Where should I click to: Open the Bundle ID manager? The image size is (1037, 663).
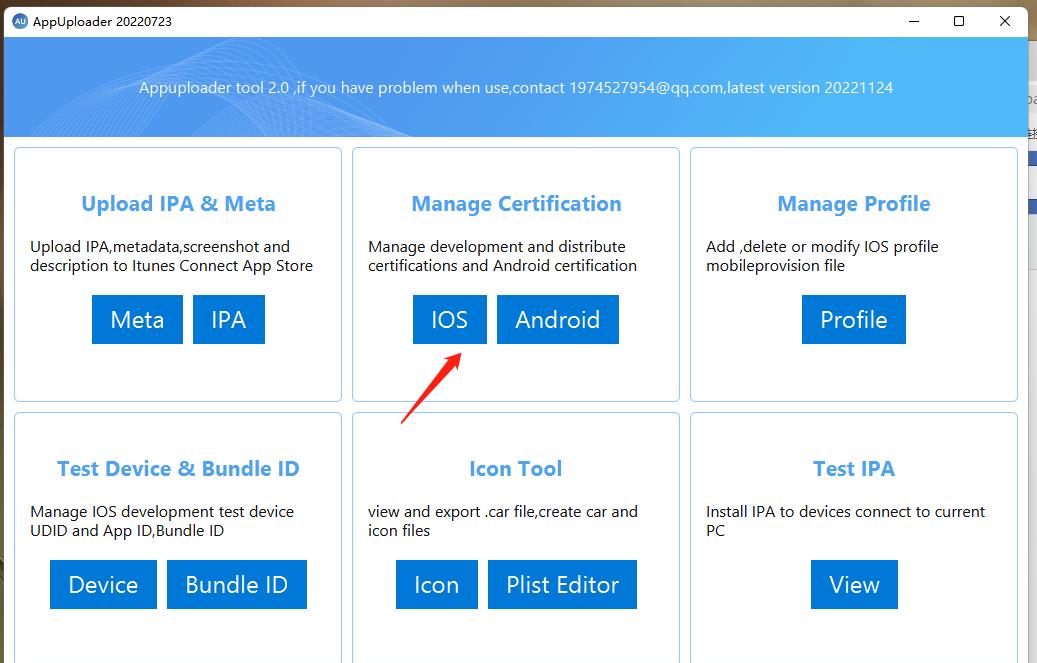click(237, 584)
